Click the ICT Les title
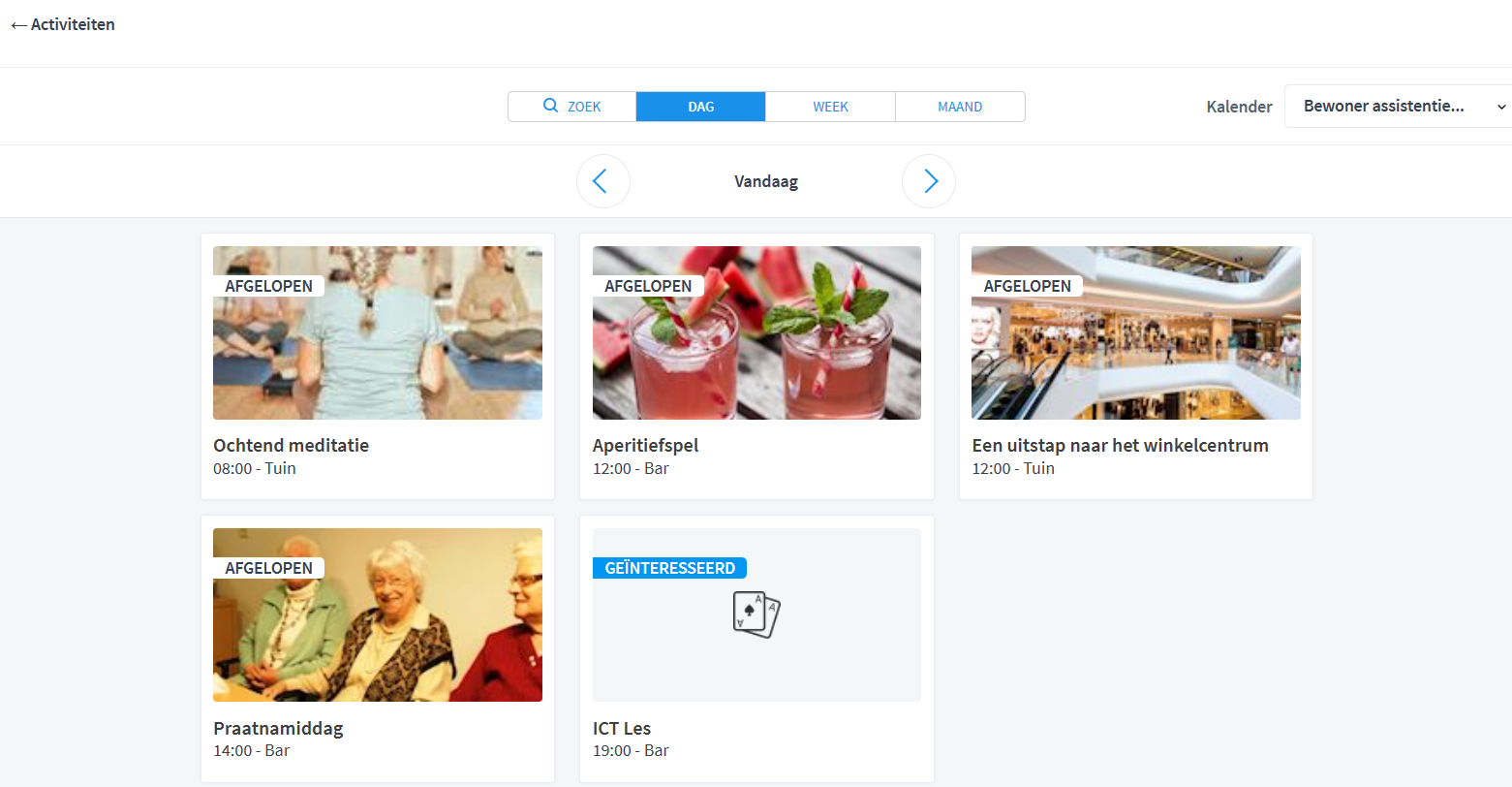The height and width of the screenshot is (787, 1512). click(622, 728)
